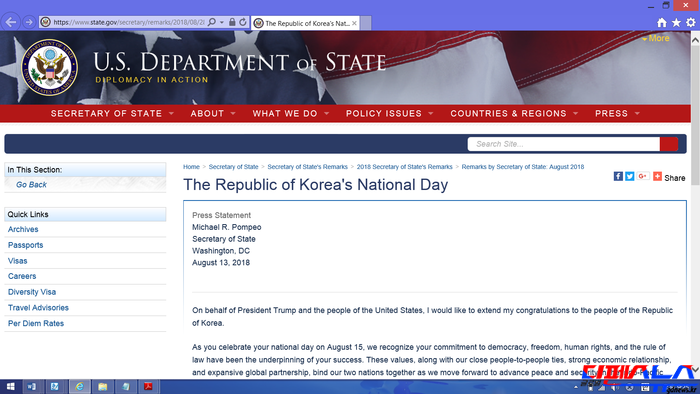Click the red search submit button

(669, 144)
